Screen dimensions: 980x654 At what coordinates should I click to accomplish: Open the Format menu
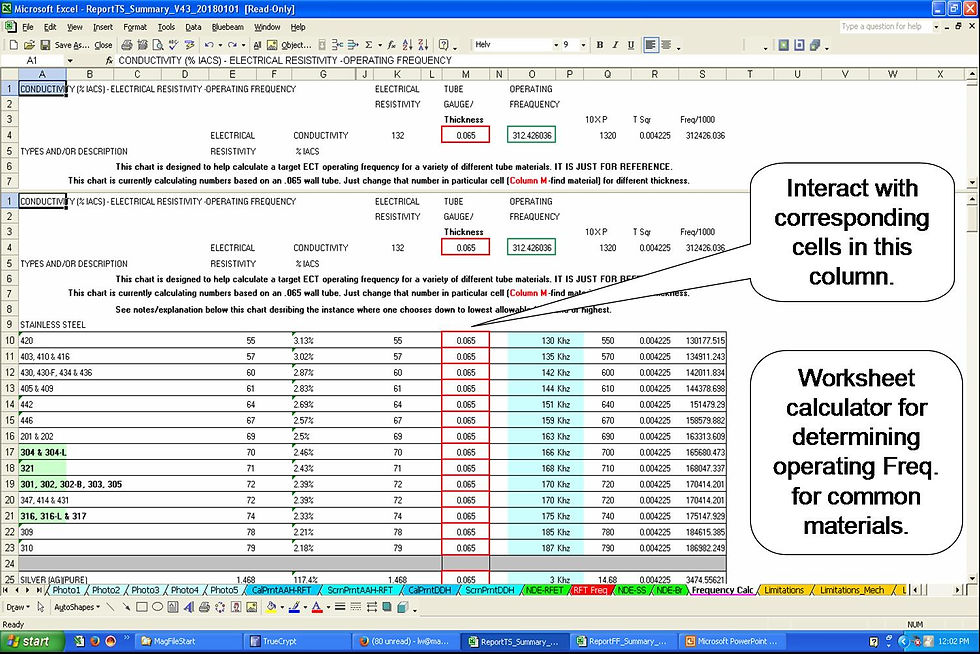(134, 28)
